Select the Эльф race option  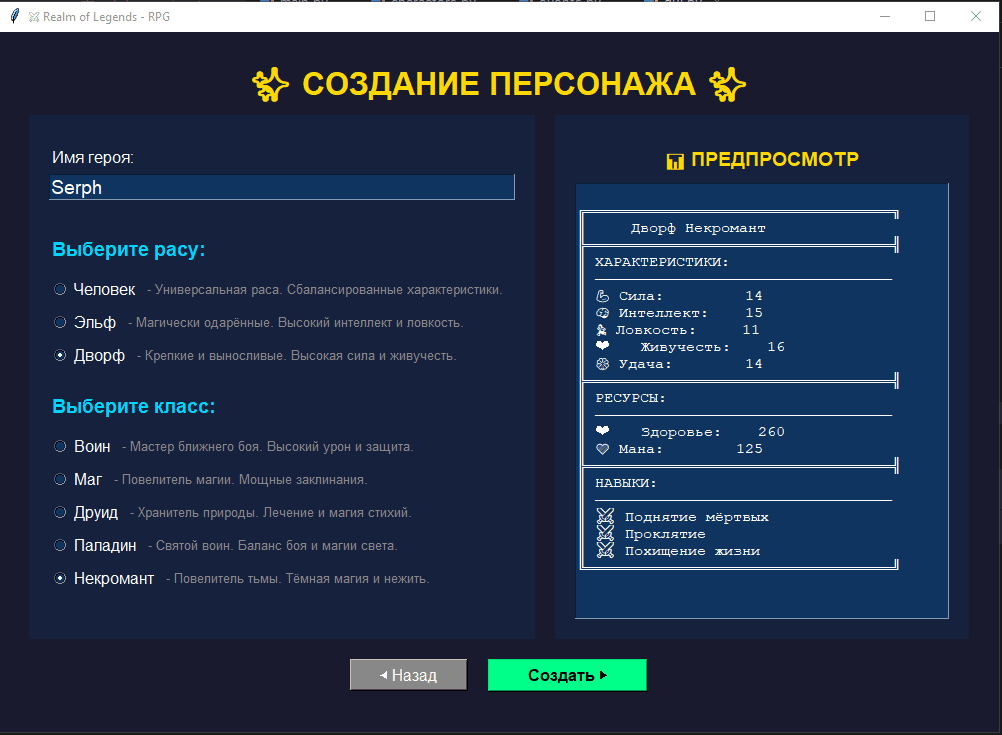tap(59, 322)
